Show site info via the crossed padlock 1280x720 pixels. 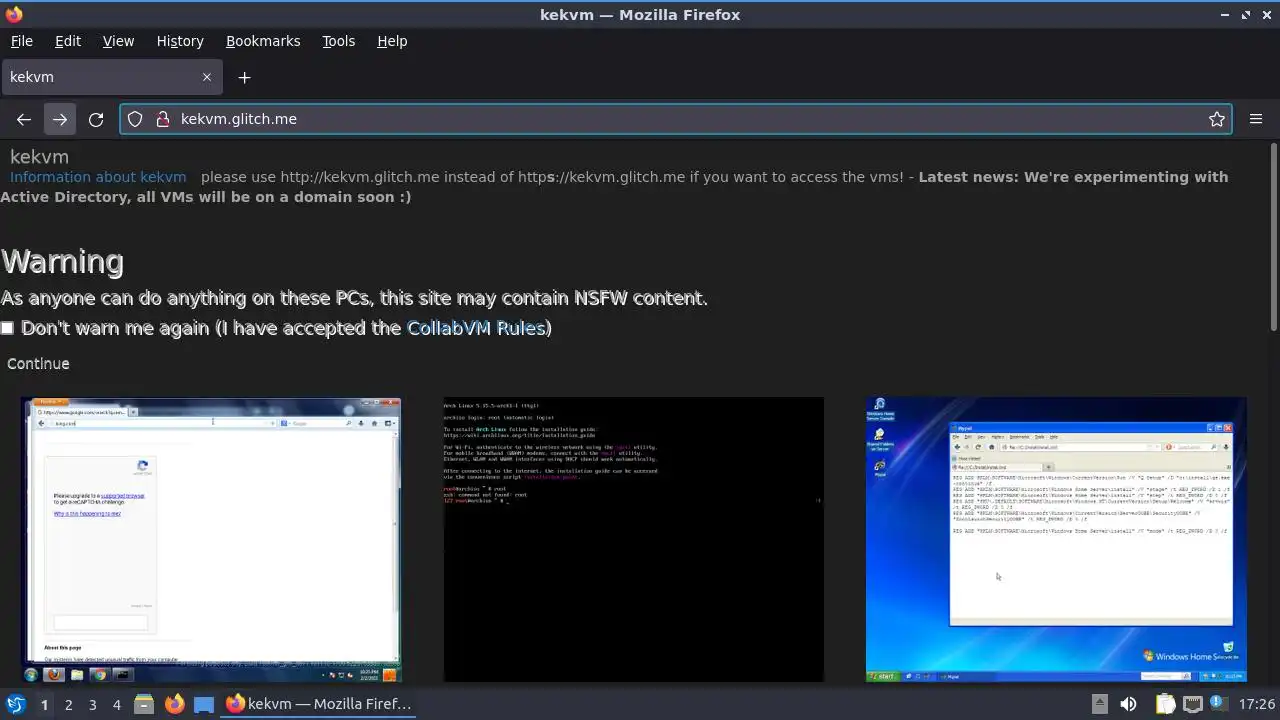pos(163,119)
